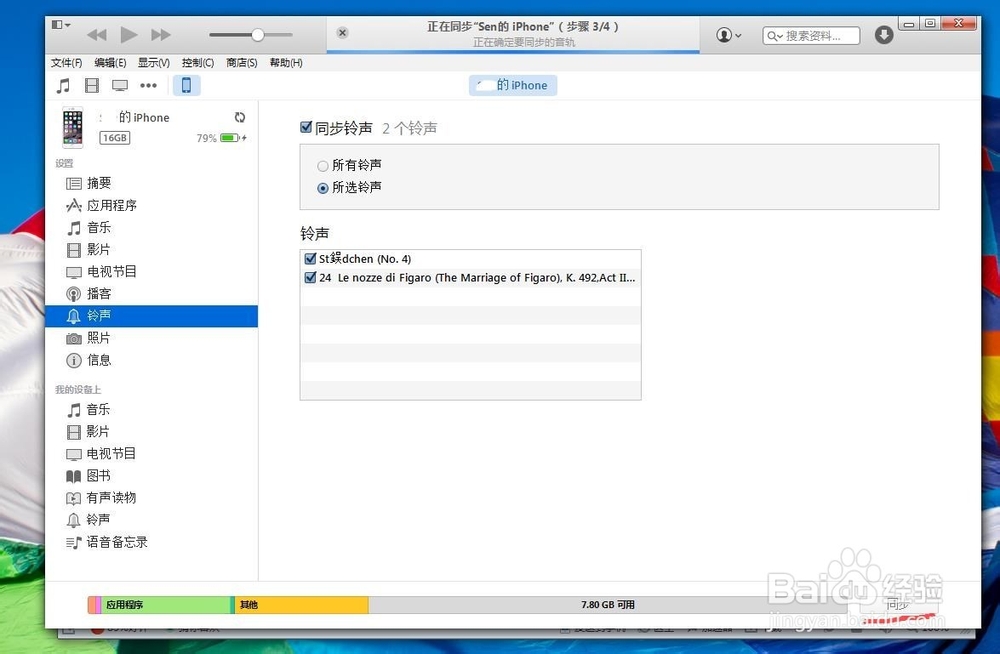Screen dimensions: 1000x654
Task: Open 音乐 under 设置 section
Action: (152, 228)
